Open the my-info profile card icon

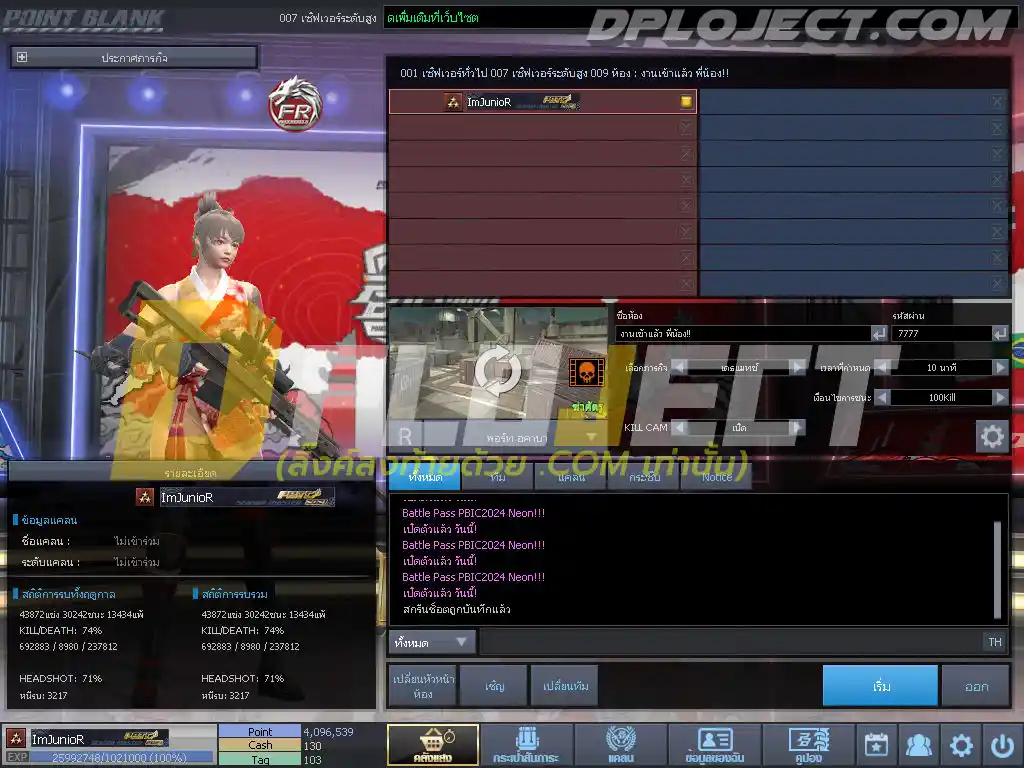(714, 745)
